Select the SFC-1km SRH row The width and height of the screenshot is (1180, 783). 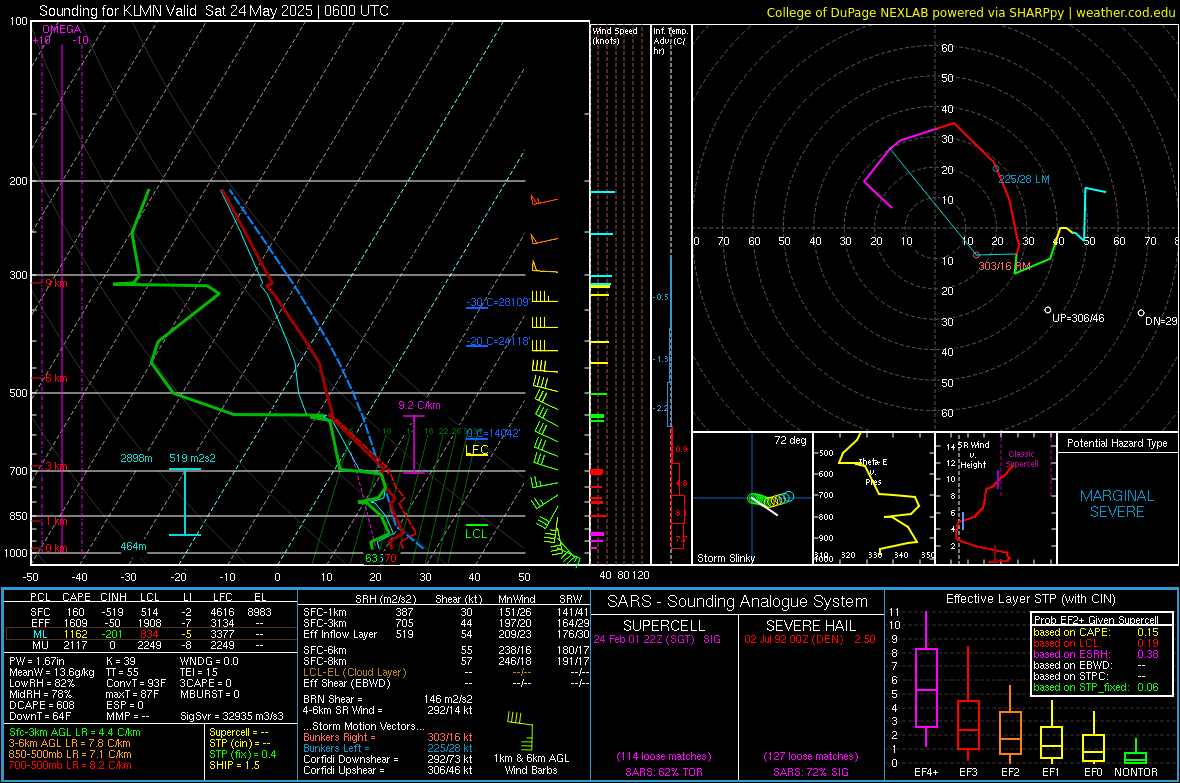tap(446, 612)
